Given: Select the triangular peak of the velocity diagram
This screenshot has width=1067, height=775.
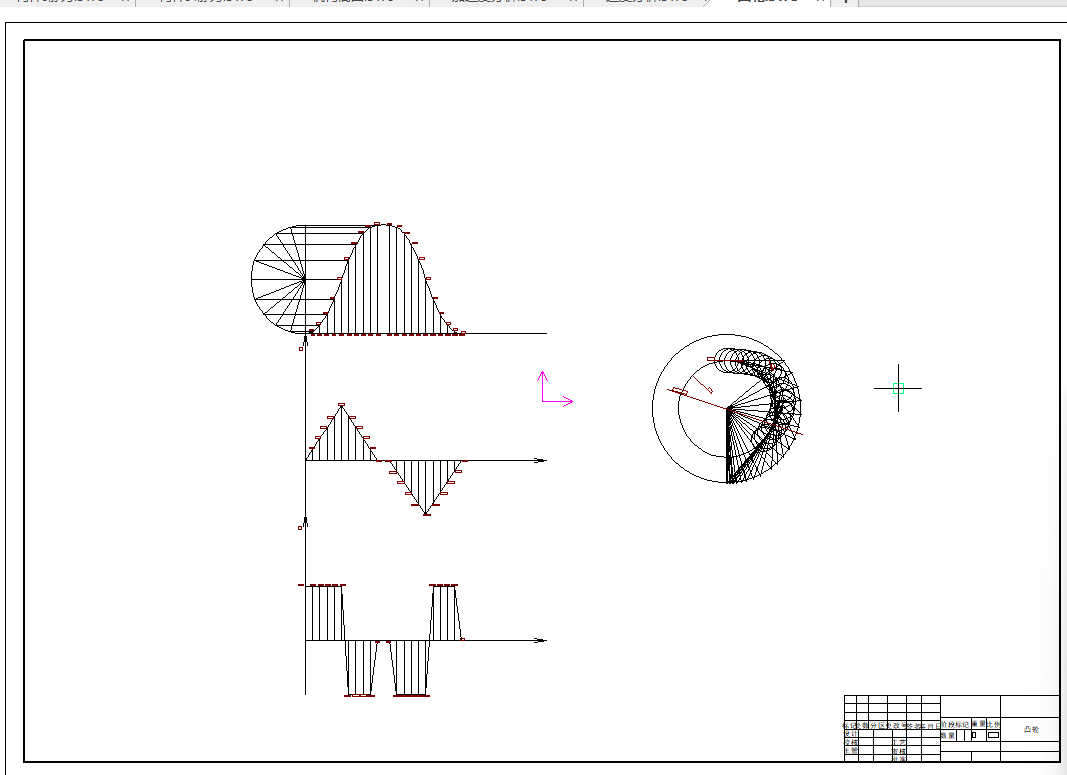Looking at the screenshot, I should [x=341, y=407].
